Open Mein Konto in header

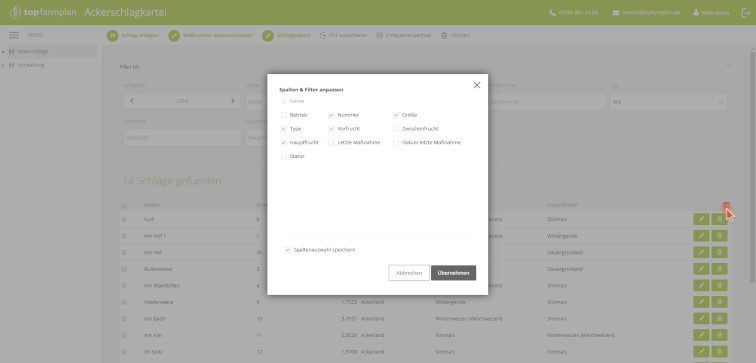[x=711, y=13]
